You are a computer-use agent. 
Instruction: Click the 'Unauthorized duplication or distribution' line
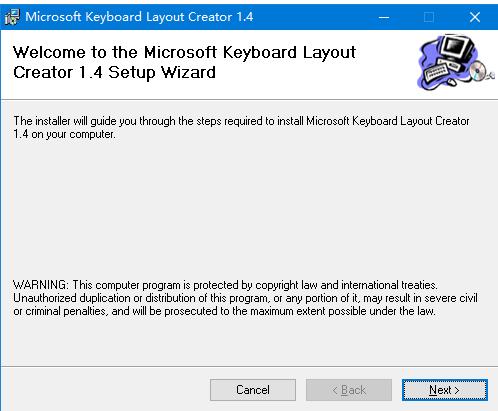pyautogui.click(x=245, y=298)
